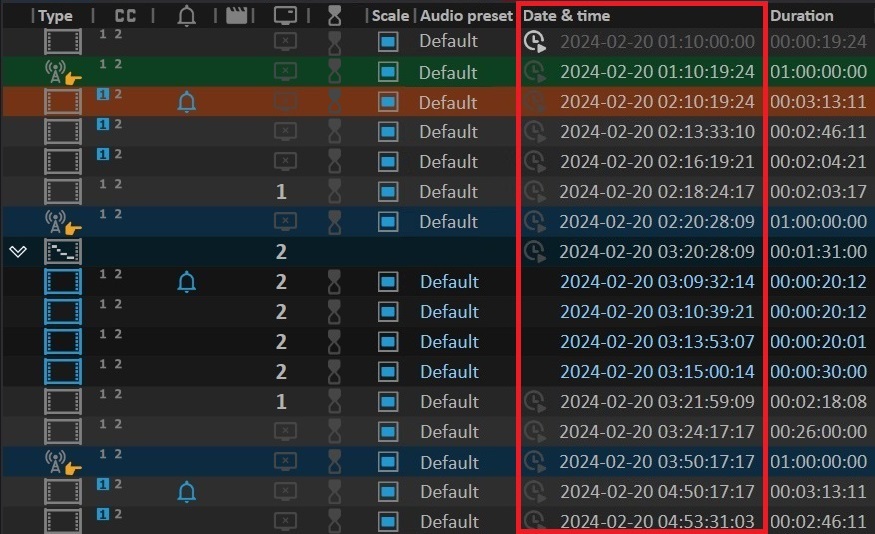Select duration 00:26:00:00
The height and width of the screenshot is (534, 875).
click(818, 431)
